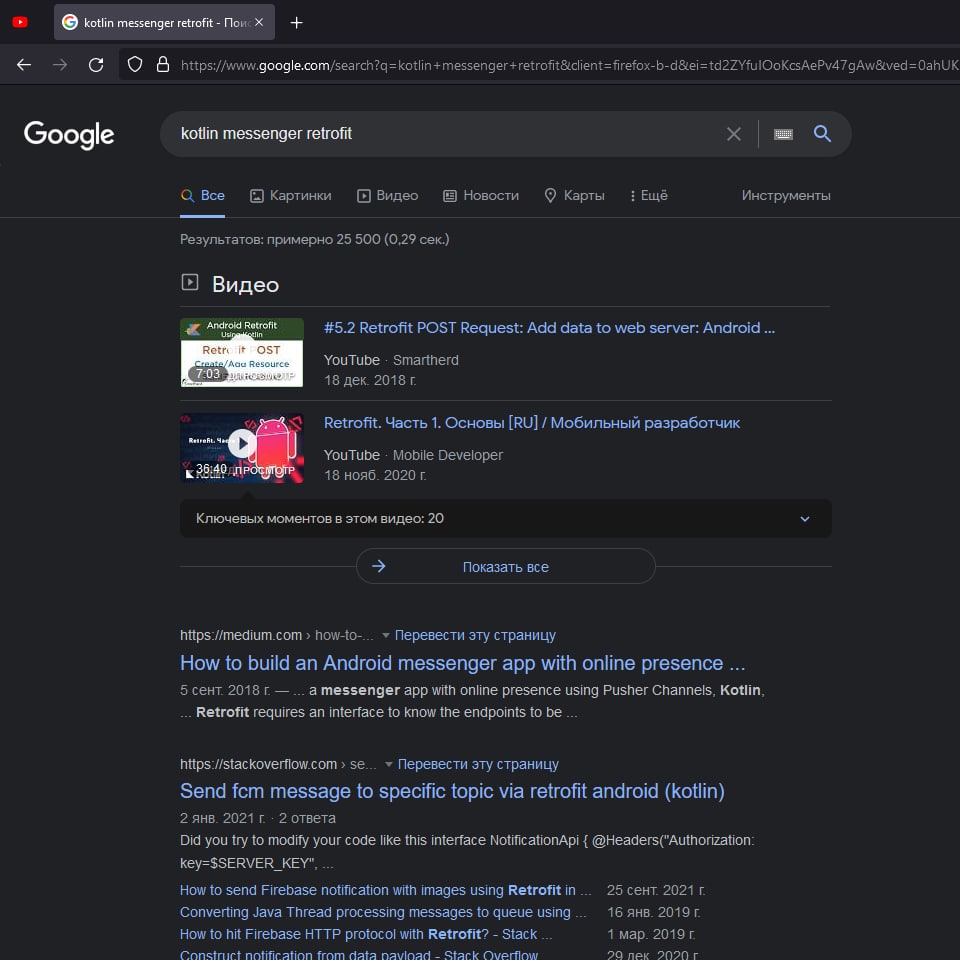Screen dimensions: 960x960
Task: Open the Retrofit. Часть 1. Основы link
Action: point(531,423)
